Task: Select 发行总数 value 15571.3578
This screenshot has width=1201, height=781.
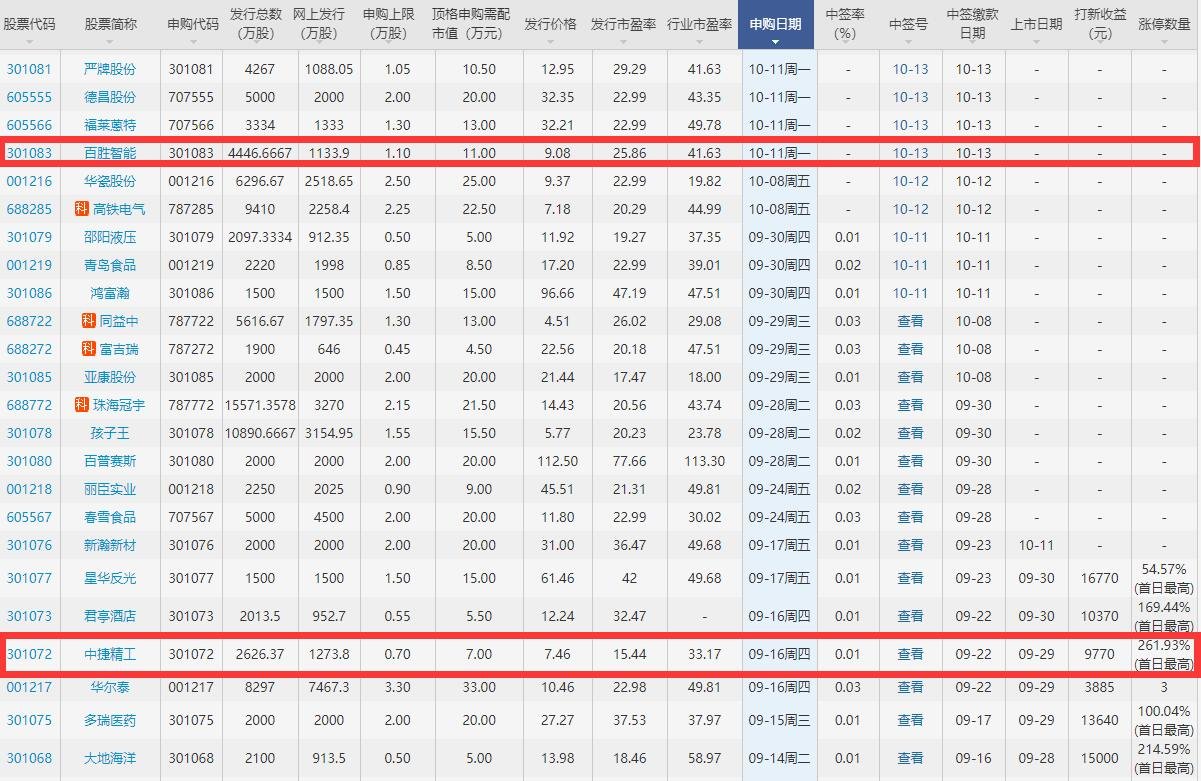Action: pyautogui.click(x=260, y=405)
